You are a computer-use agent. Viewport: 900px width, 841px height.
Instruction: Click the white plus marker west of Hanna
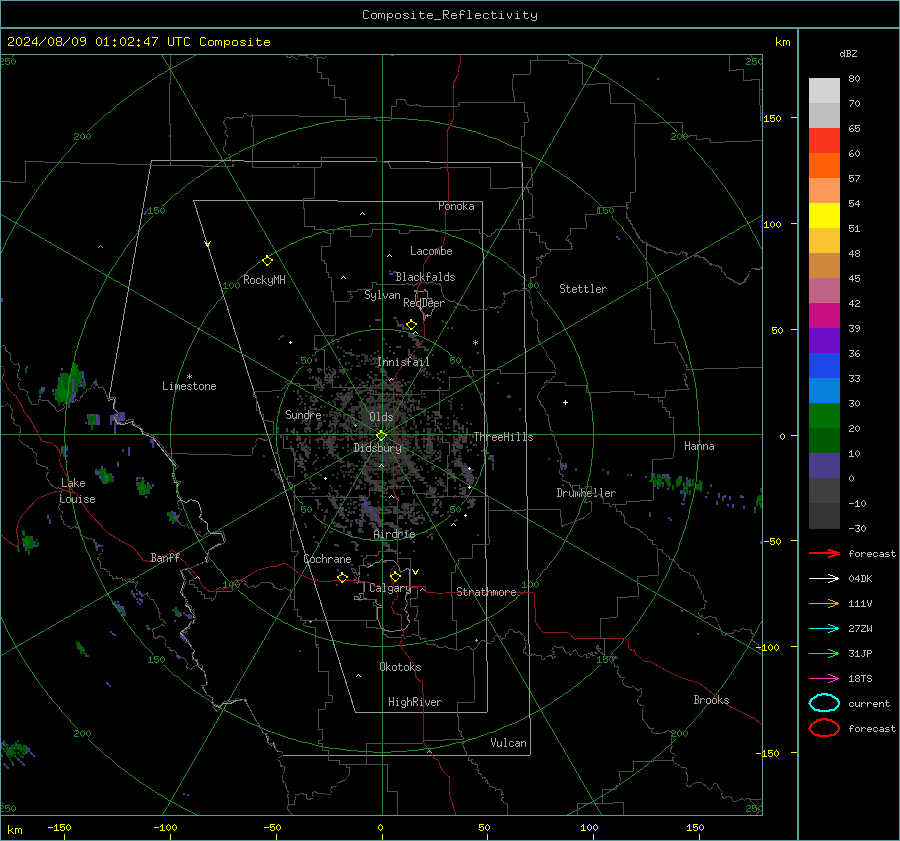(x=565, y=402)
